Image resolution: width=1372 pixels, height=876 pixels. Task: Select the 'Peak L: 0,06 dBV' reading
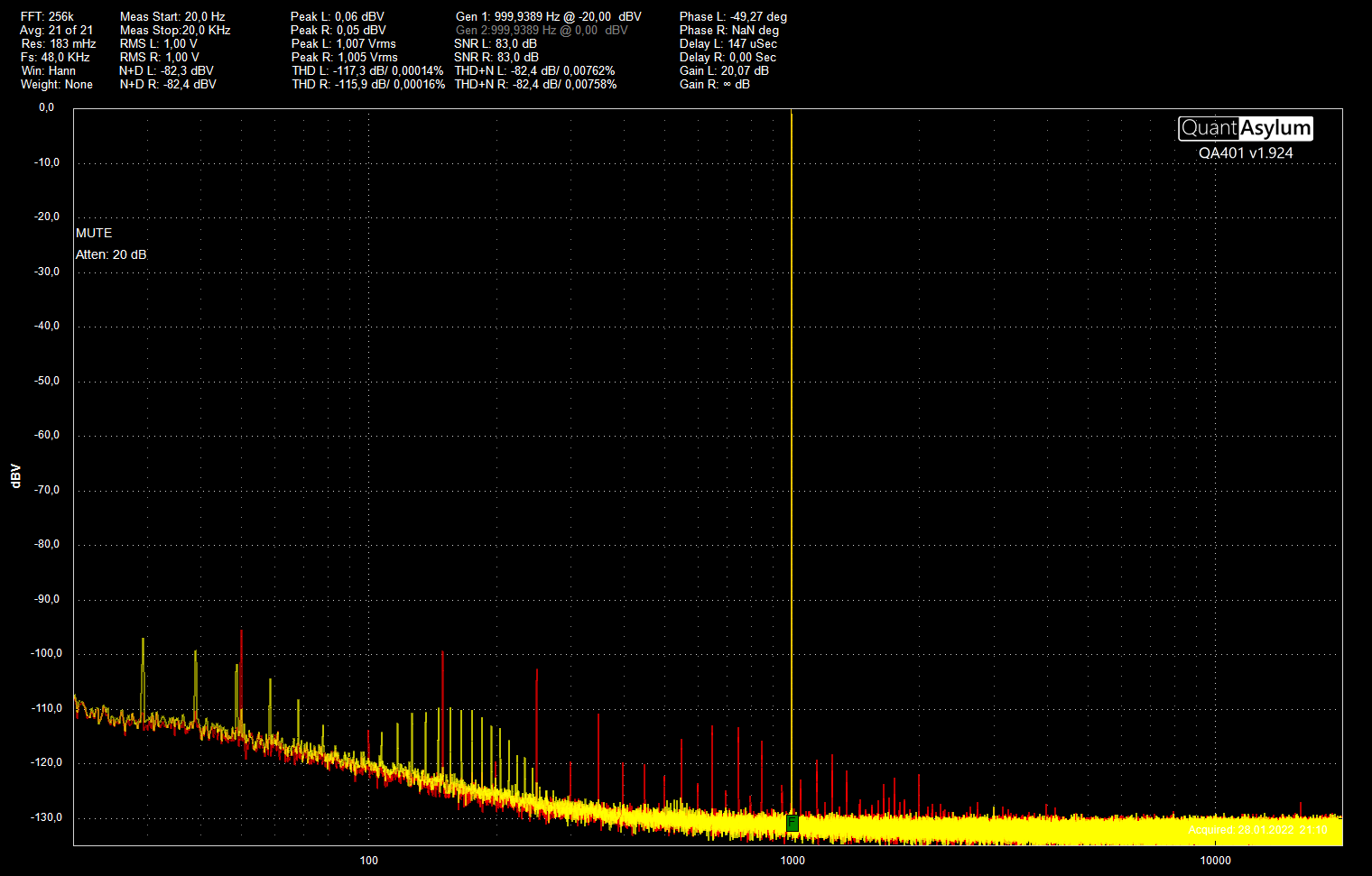point(338,17)
